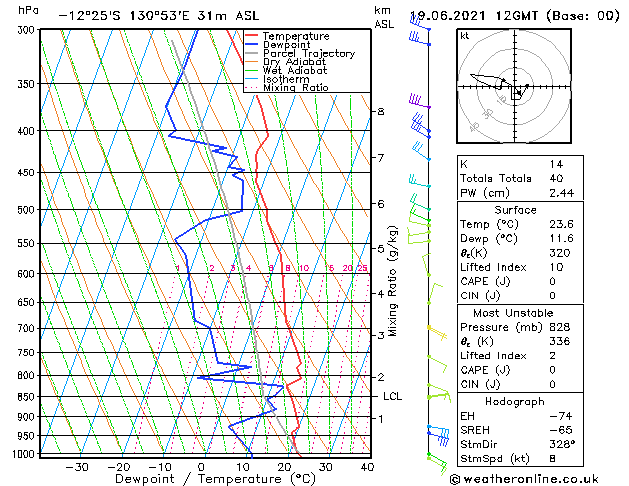
Task: Click the surface Lifted Index value 10
Action: (557, 267)
